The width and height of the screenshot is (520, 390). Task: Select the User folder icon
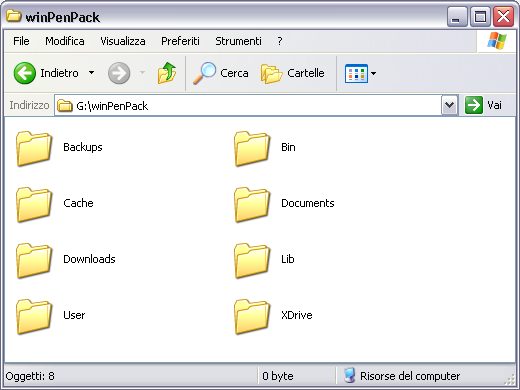pyautogui.click(x=34, y=316)
